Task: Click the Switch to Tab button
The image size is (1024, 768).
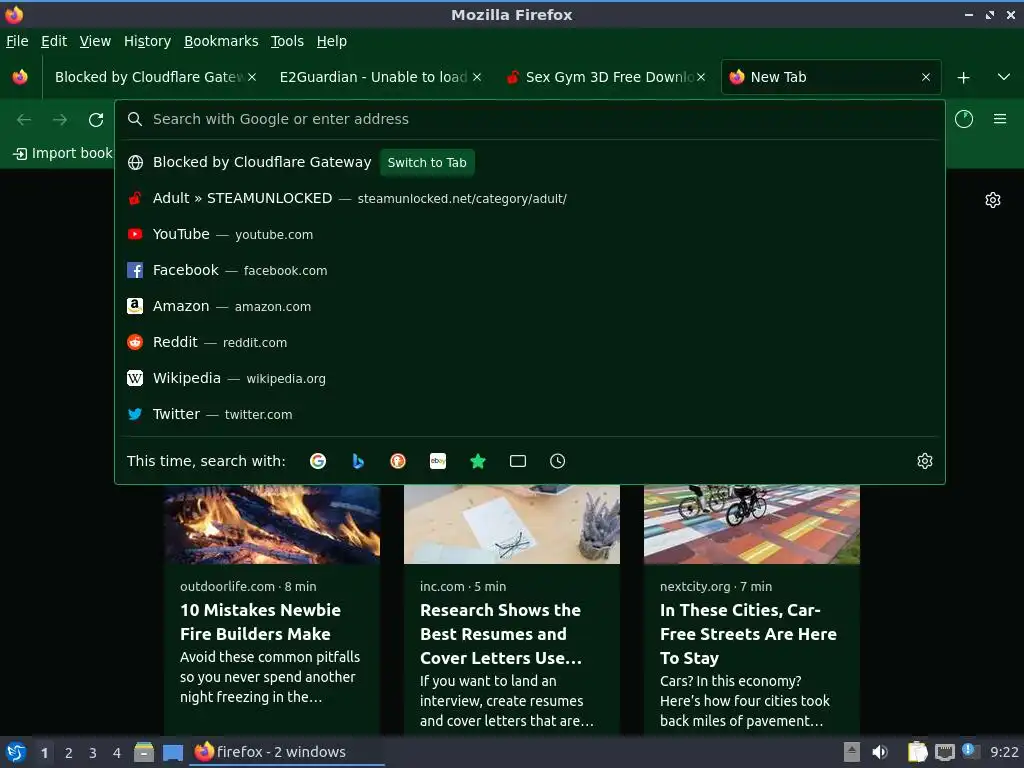Action: click(x=427, y=163)
